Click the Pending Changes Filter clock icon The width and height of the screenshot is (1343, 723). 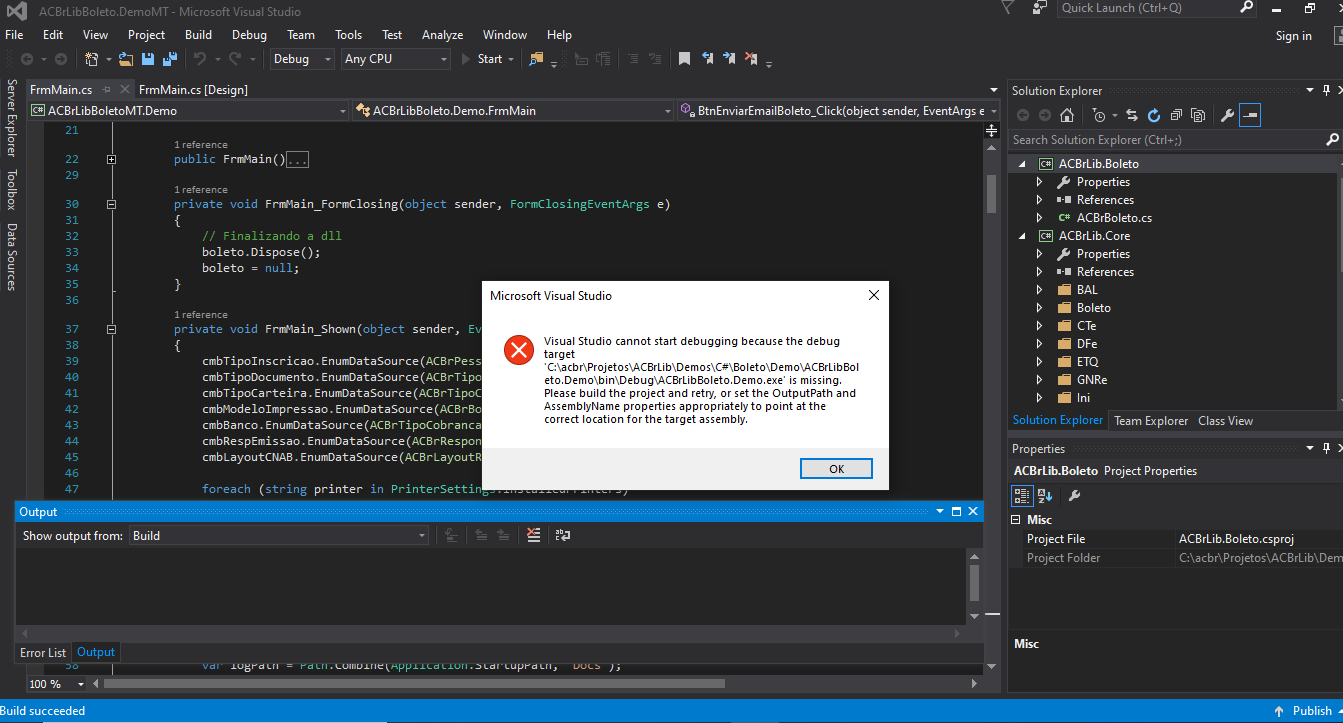coord(1099,115)
